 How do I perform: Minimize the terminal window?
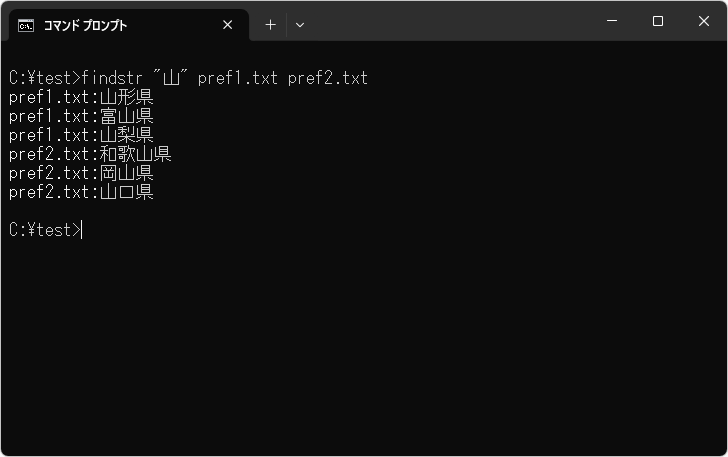611,21
